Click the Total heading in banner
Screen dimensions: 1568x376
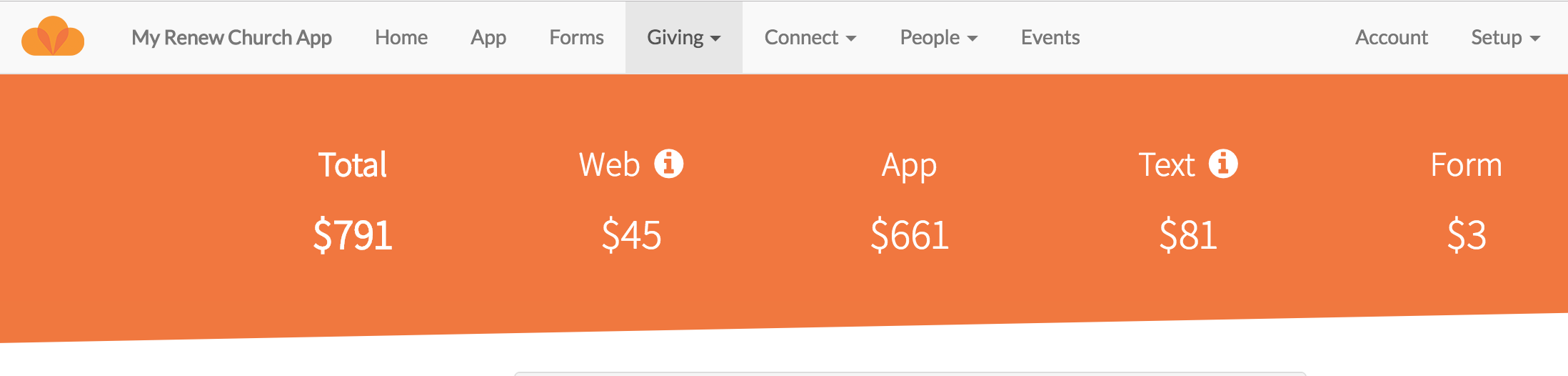(x=353, y=165)
